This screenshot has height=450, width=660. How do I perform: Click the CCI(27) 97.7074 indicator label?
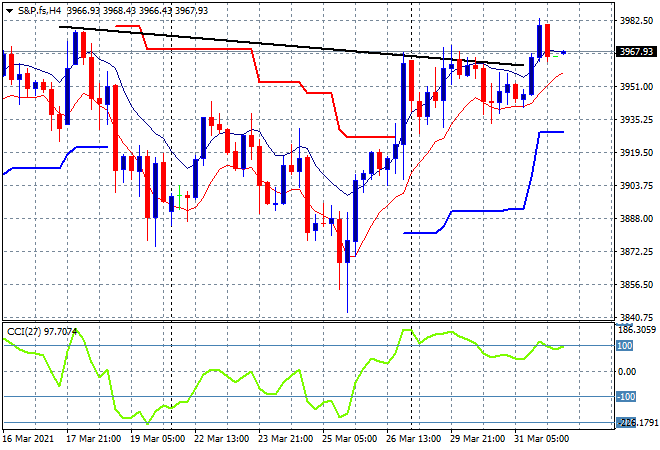pos(42,332)
